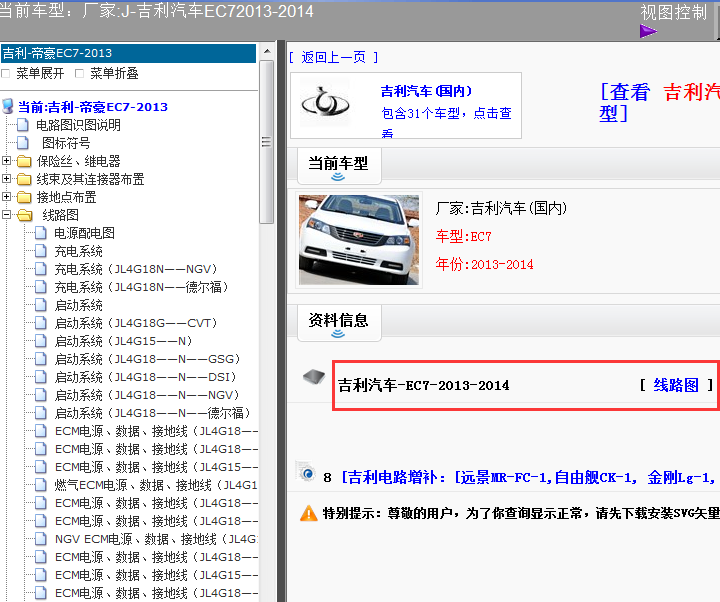Click the folder icon for 保险丝、继电器
The height and width of the screenshot is (602, 720).
pyautogui.click(x=24, y=161)
